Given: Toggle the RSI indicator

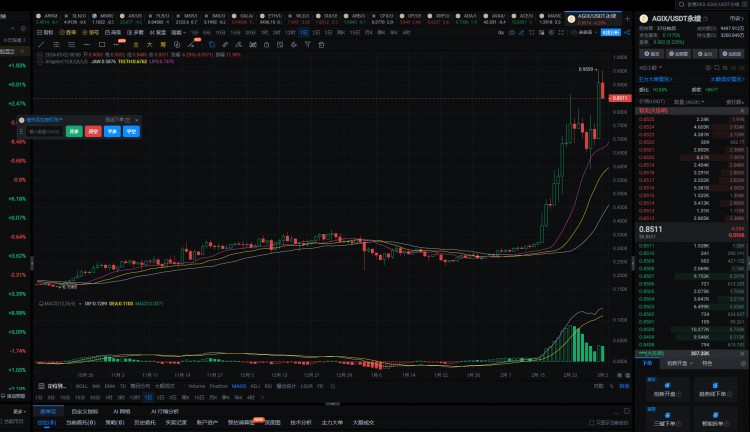Looking at the screenshot, I should pos(268,386).
